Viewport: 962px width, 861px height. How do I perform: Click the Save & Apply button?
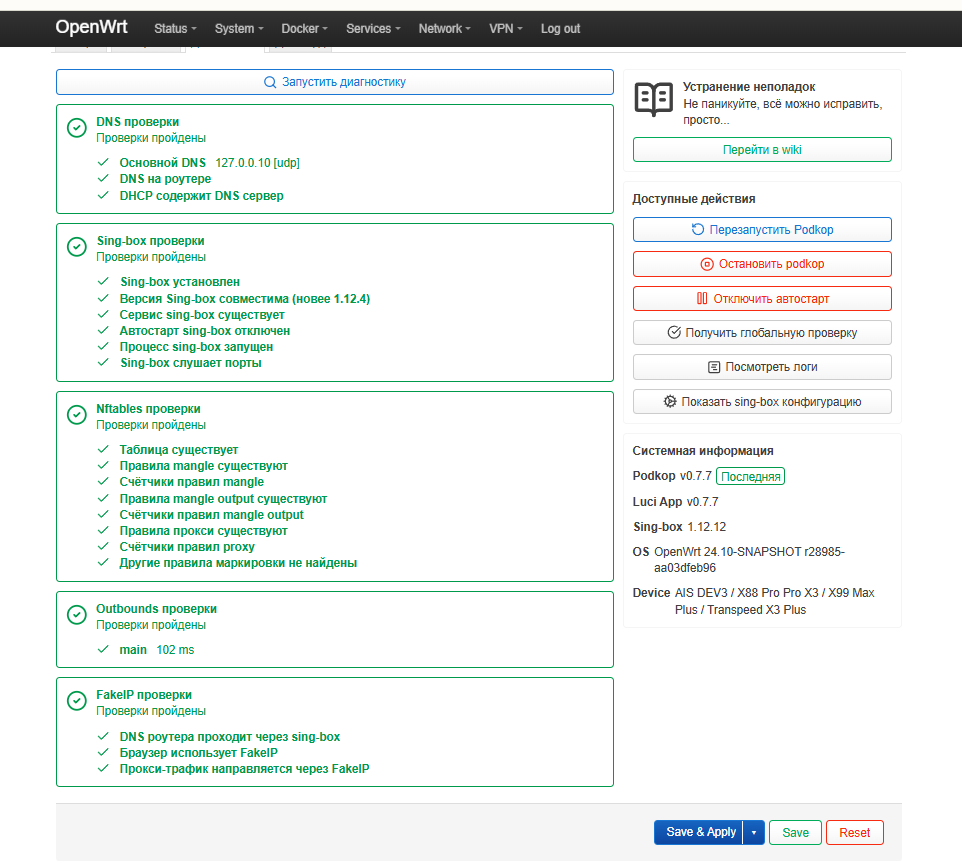[x=699, y=833]
